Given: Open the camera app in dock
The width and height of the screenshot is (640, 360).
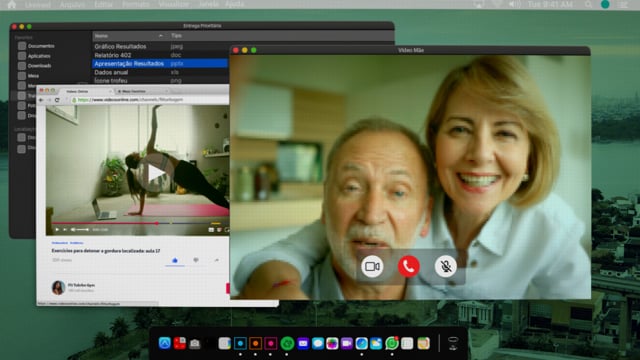Looking at the screenshot, I should 195,344.
